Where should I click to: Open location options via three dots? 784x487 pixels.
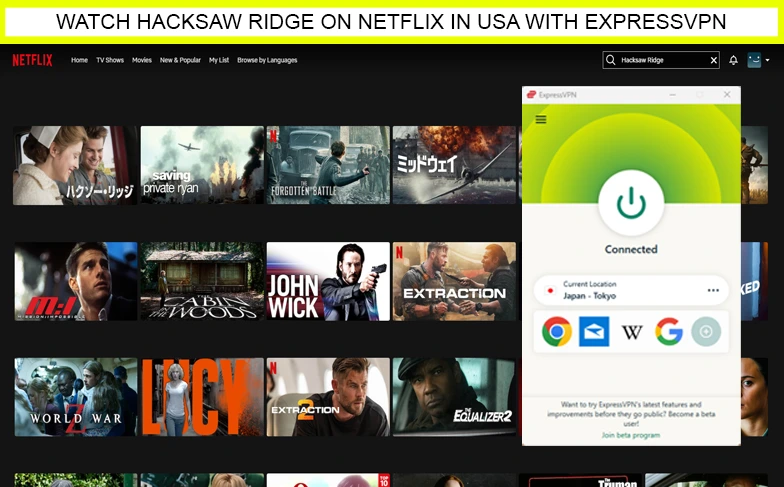coord(713,290)
